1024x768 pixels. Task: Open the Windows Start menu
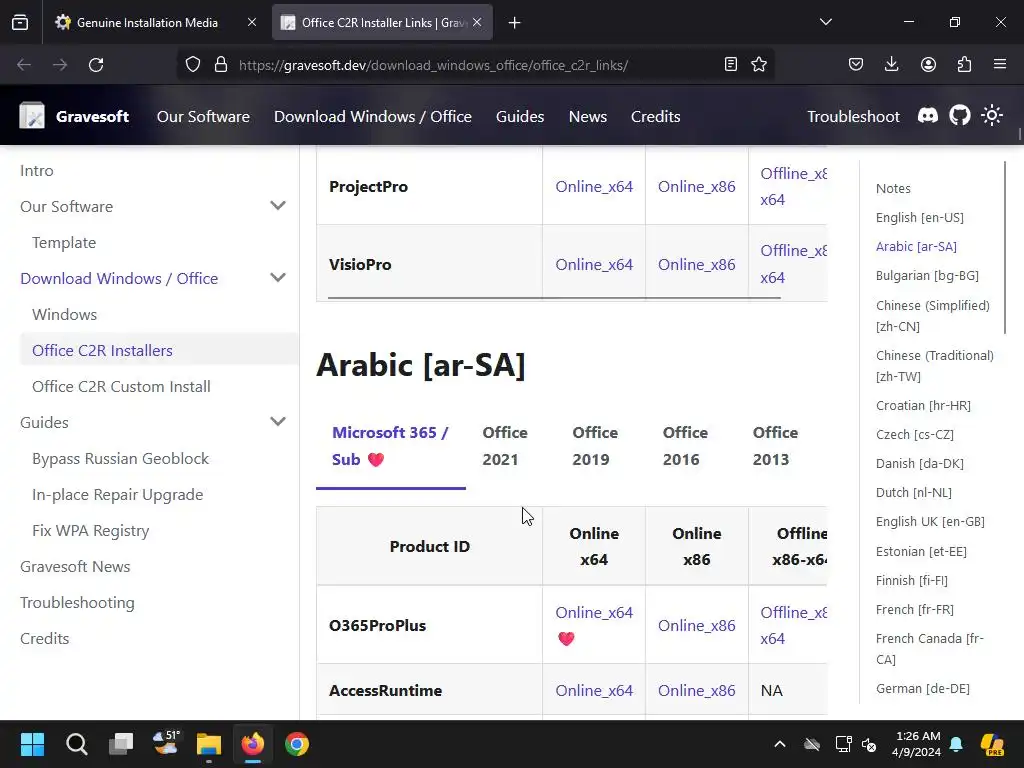(x=32, y=744)
